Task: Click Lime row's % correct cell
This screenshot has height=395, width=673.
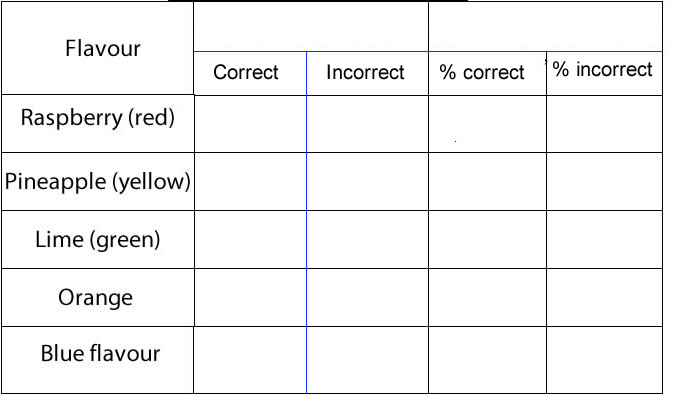Action: pyautogui.click(x=487, y=240)
